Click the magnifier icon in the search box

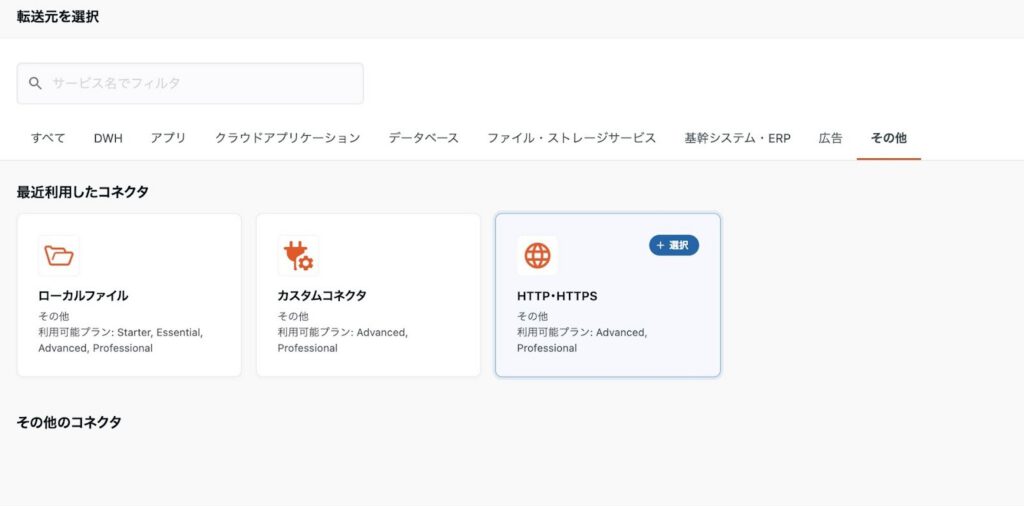coord(35,84)
